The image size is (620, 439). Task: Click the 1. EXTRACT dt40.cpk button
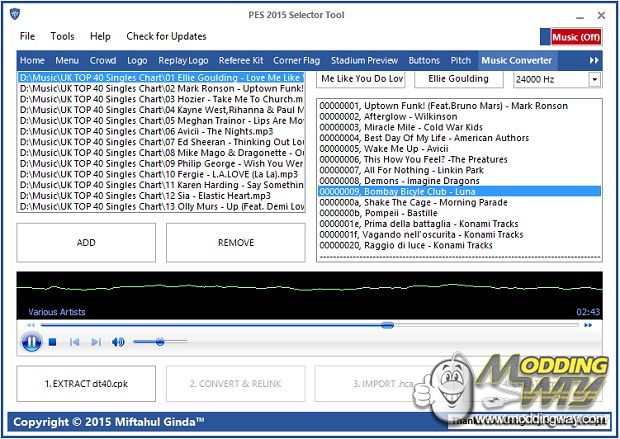[x=84, y=383]
